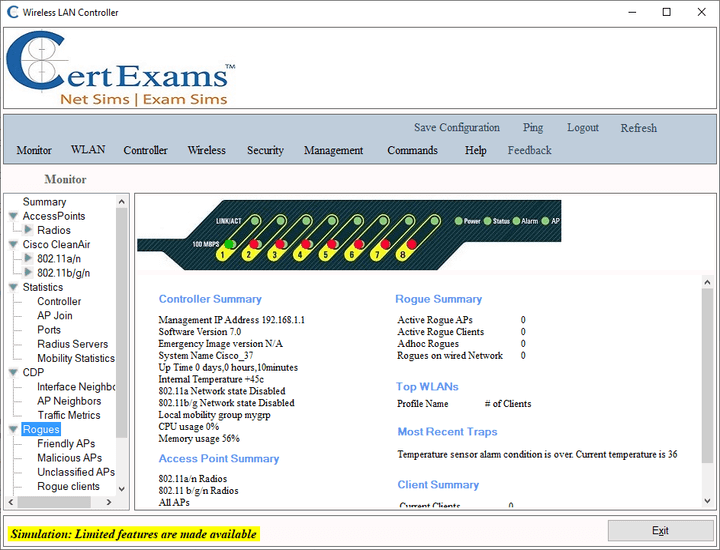
Task: Expand the 802.11b/g/n tree node
Action: click(x=28, y=272)
